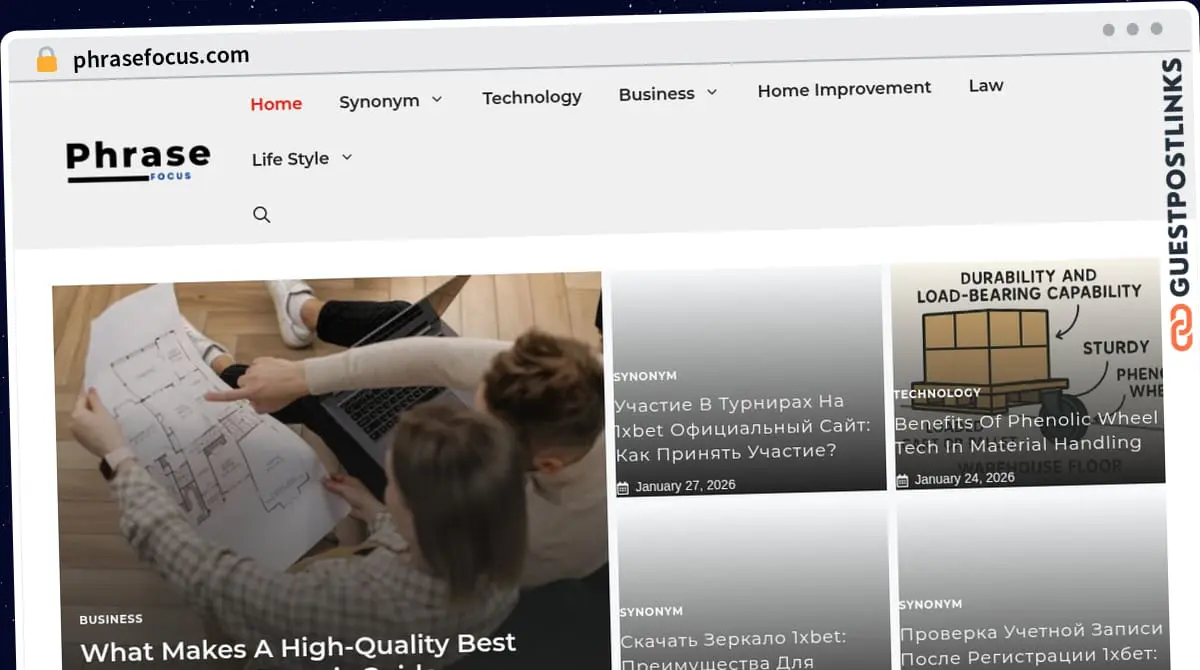1200x670 pixels.
Task: Click calendar icon beside January 24, 2026
Action: click(902, 480)
